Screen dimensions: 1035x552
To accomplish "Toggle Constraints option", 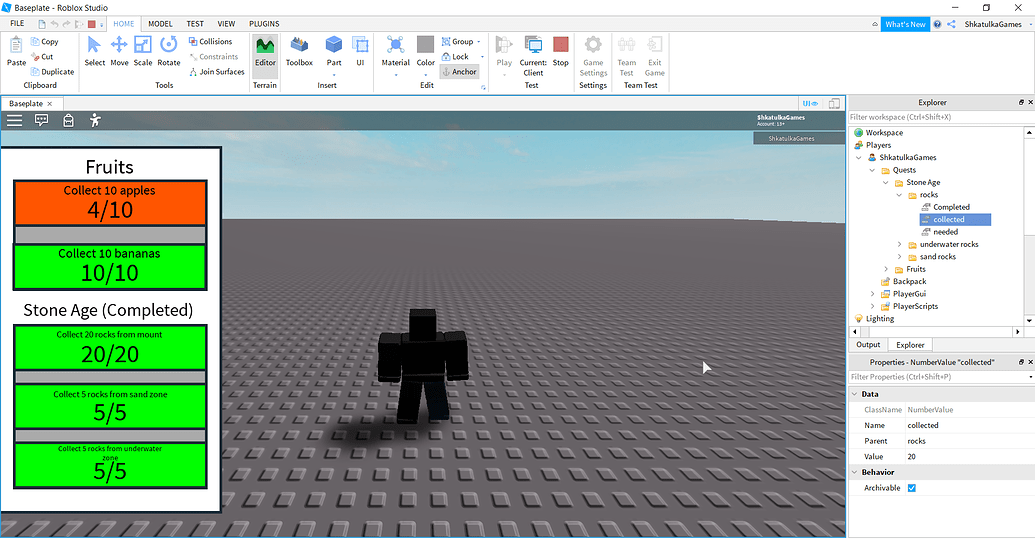I will (213, 57).
